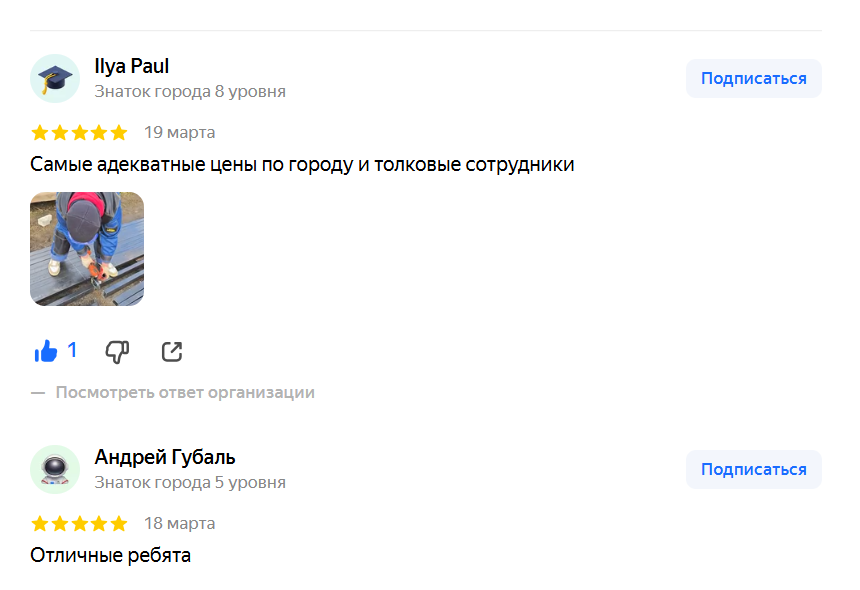Viewport: 860px width, 590px height.
Task: Open the worker photo thumbnail
Action: click(87, 249)
